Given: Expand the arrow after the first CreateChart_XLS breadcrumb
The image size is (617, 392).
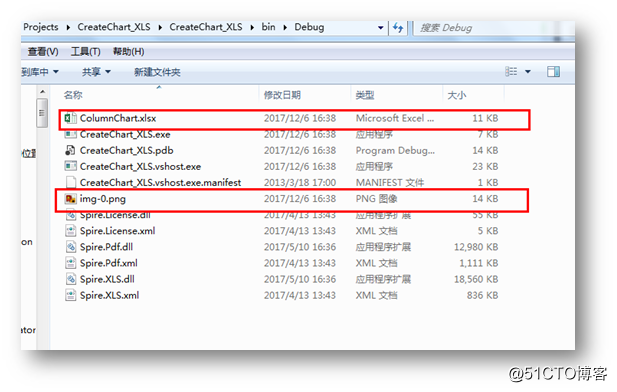Looking at the screenshot, I should 160,28.
